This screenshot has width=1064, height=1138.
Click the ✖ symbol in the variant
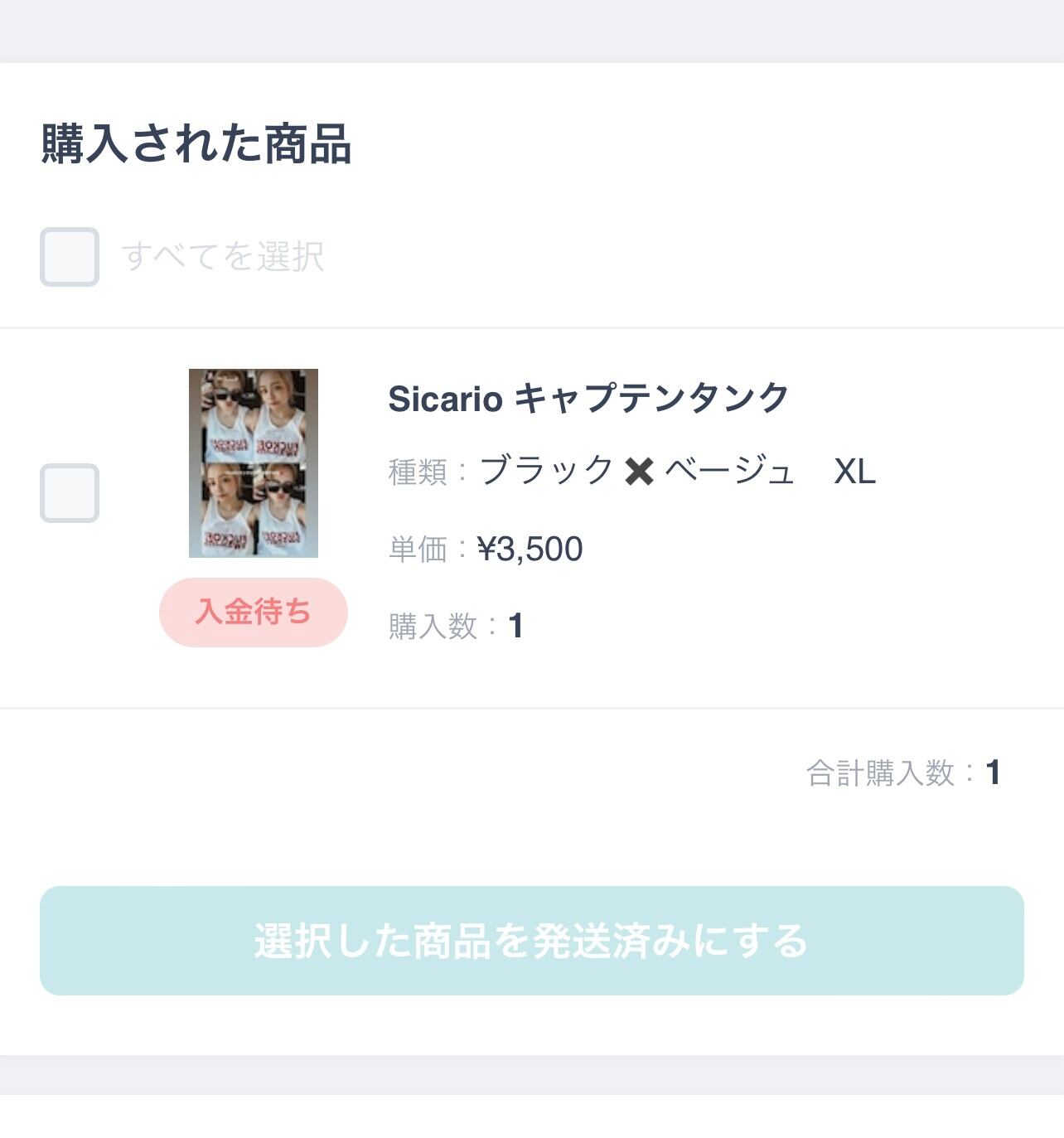[x=639, y=472]
